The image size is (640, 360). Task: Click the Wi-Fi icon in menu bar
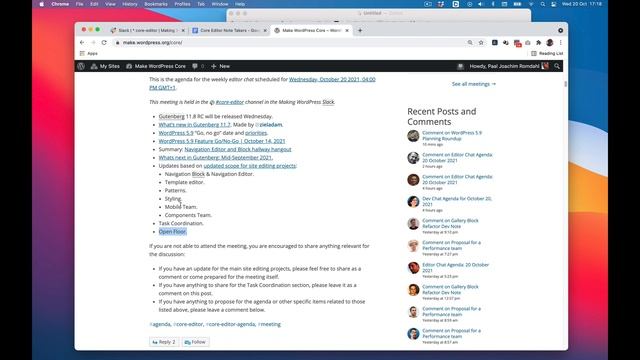pyautogui.click(x=531, y=4)
